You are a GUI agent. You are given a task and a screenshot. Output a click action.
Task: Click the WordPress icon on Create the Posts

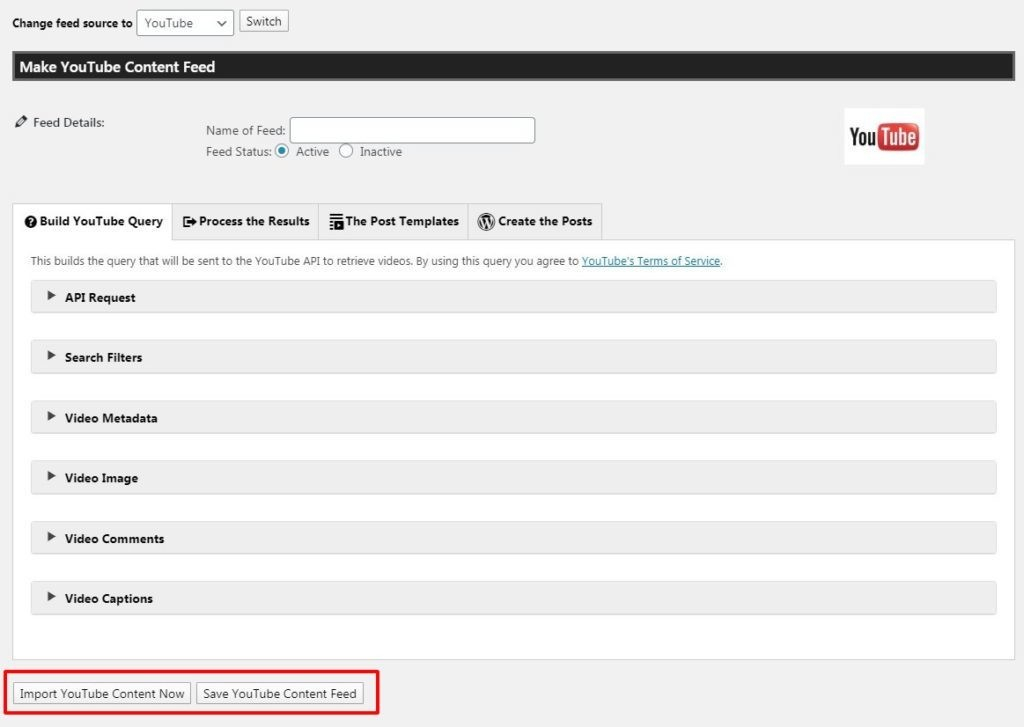pyautogui.click(x=486, y=222)
